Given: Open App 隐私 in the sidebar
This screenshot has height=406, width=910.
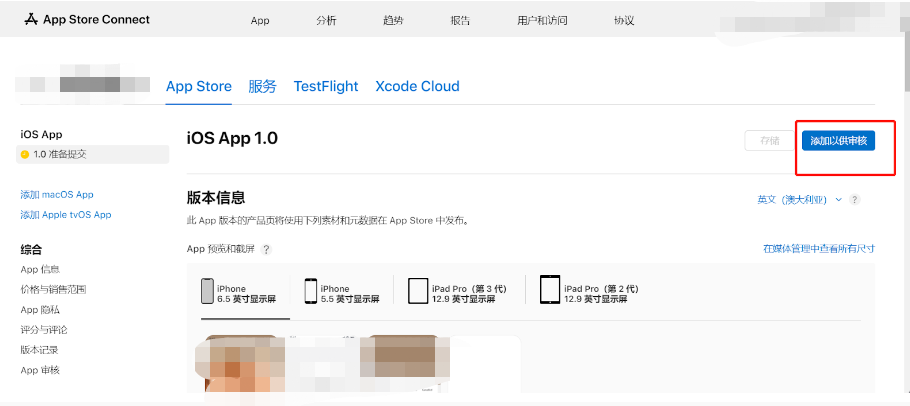Looking at the screenshot, I should coord(40,310).
